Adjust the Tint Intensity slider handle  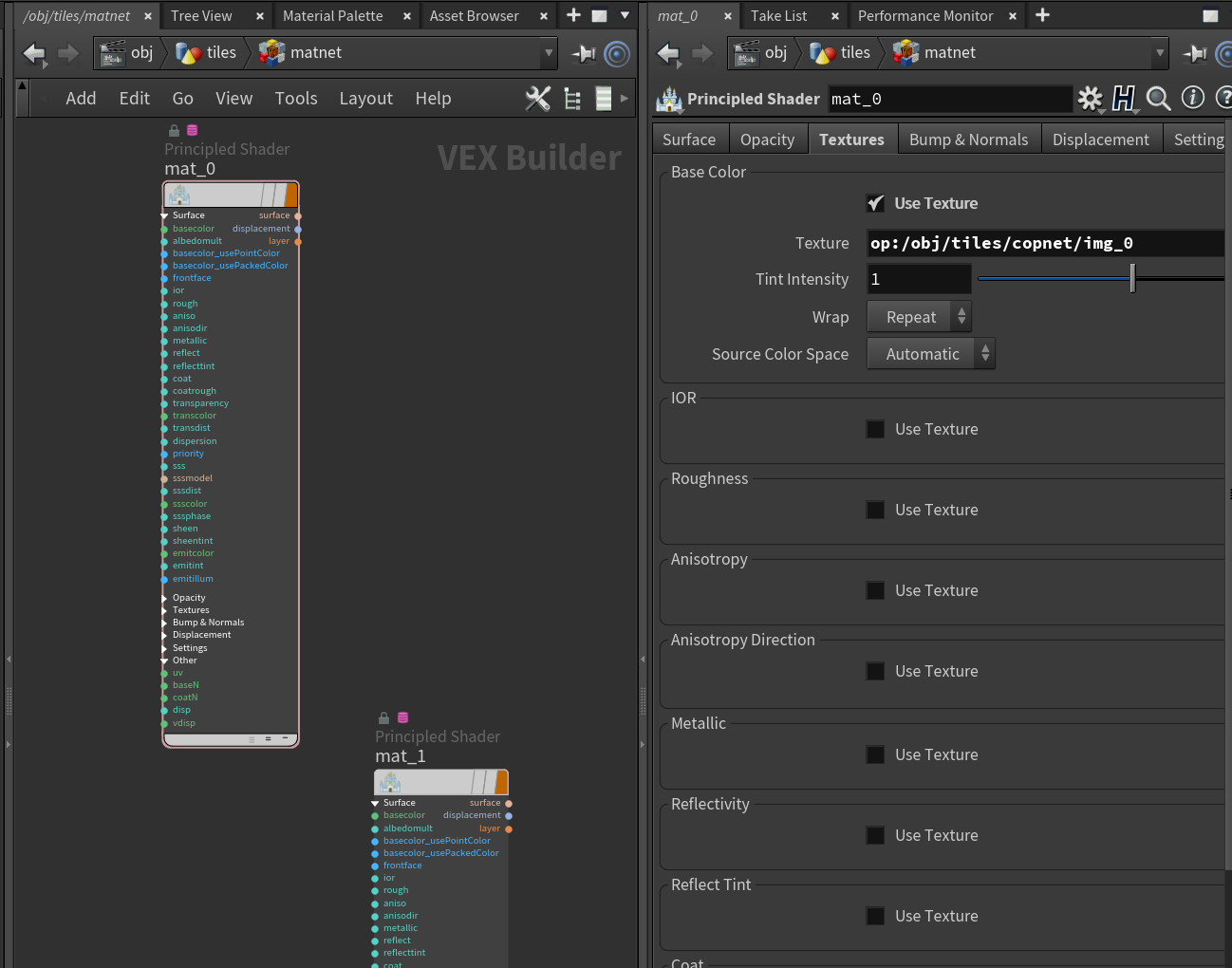[1132, 279]
